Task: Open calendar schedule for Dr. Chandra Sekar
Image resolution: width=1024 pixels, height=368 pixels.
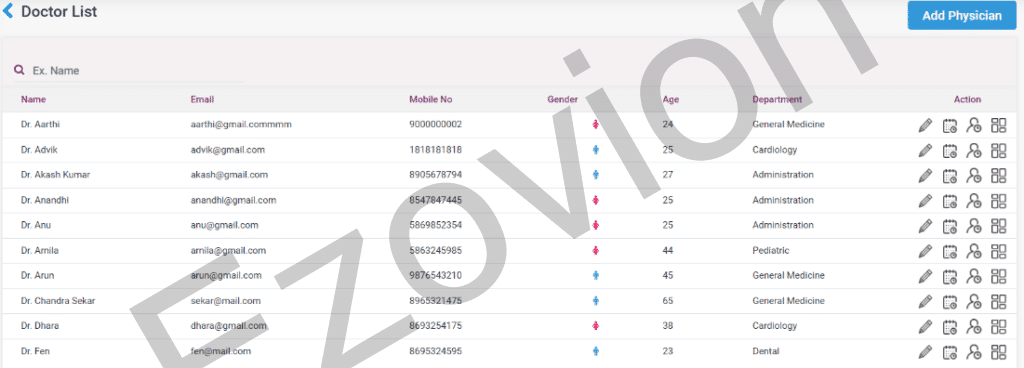Action: click(950, 302)
